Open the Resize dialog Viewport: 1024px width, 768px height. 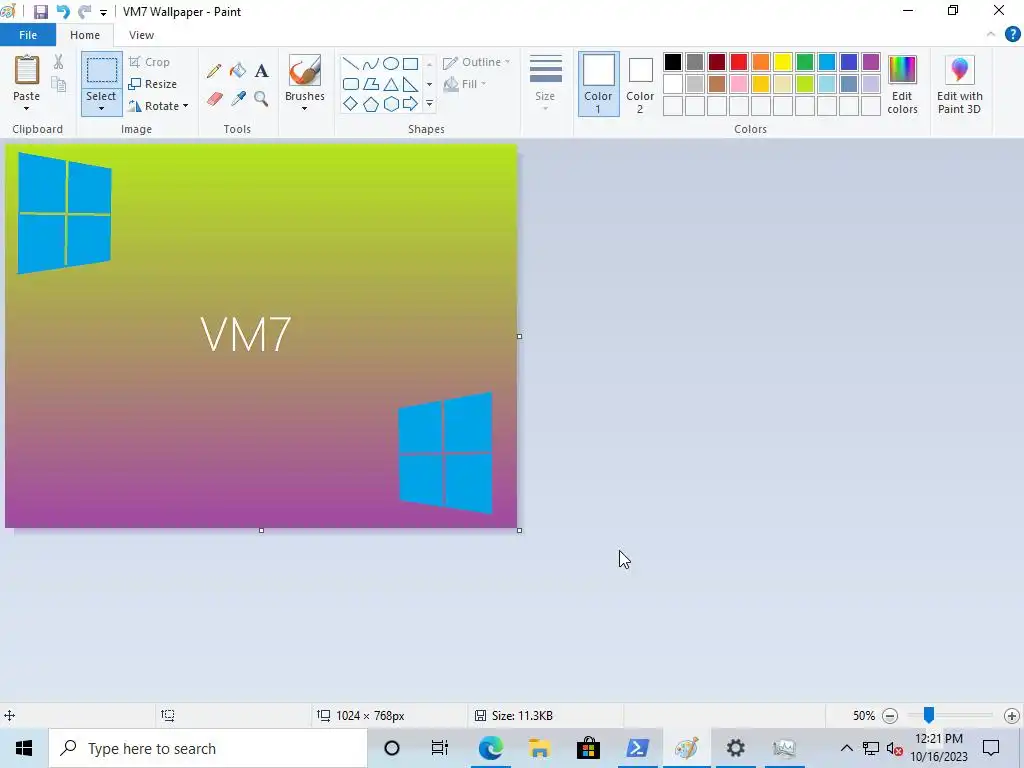point(153,84)
